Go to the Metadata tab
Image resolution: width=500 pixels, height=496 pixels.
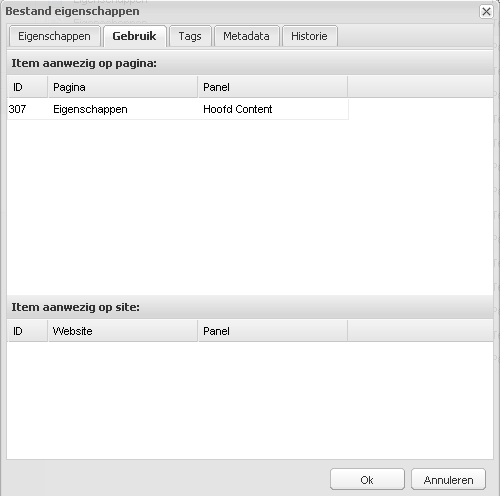click(246, 36)
